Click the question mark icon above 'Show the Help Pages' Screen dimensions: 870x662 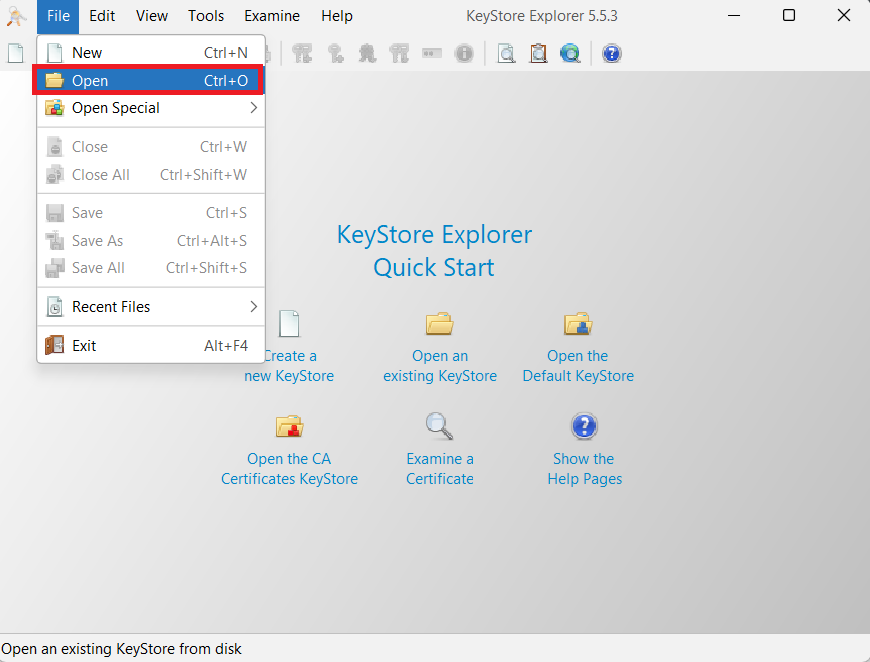click(584, 426)
